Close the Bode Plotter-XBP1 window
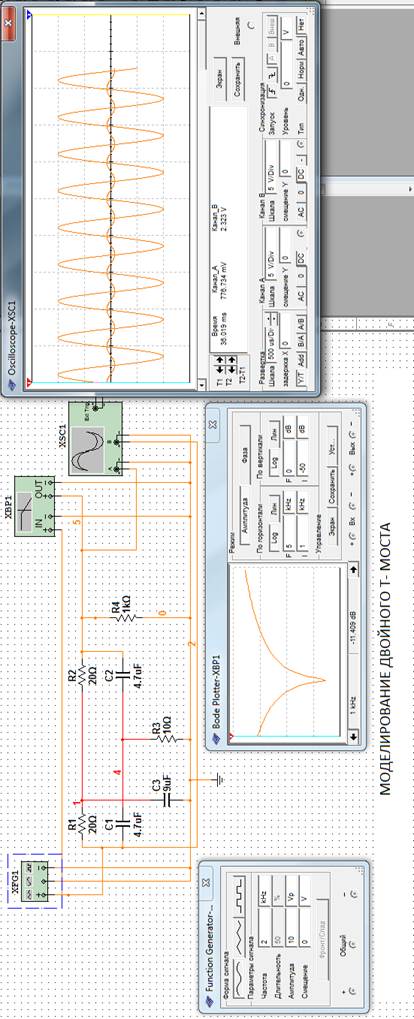 pyautogui.click(x=213, y=424)
